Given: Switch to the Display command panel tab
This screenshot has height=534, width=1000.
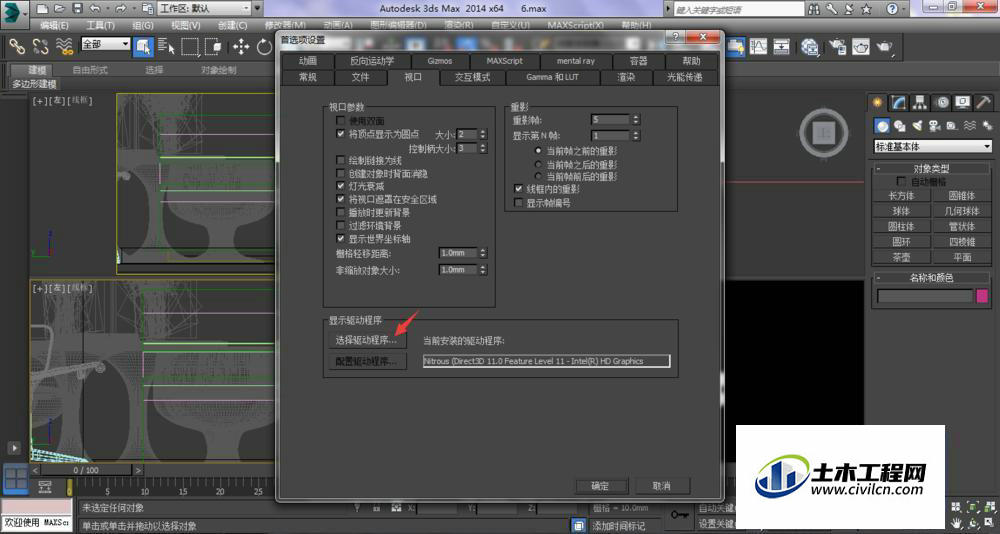Looking at the screenshot, I should coord(962,102).
